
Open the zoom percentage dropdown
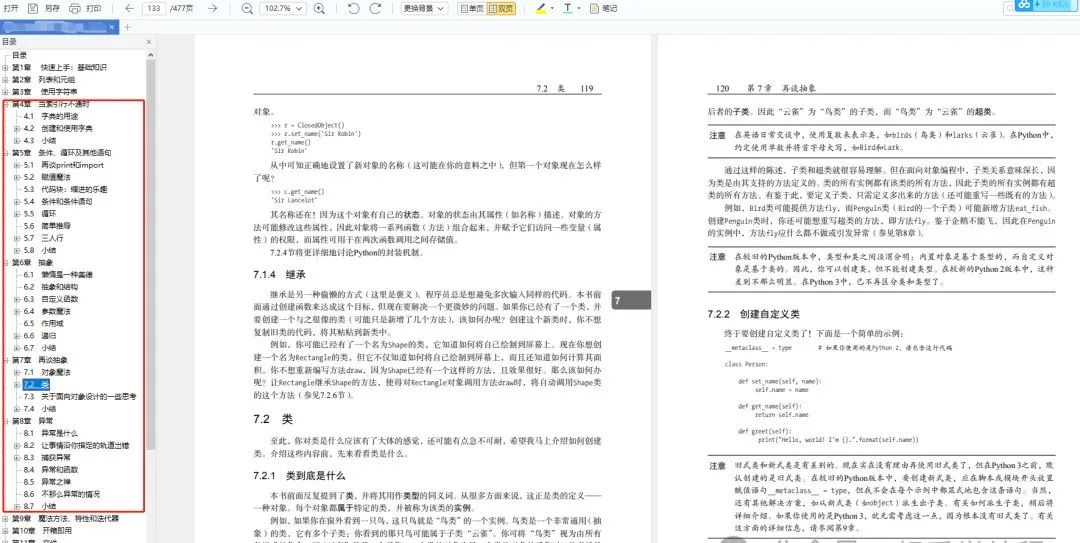pyautogui.click(x=284, y=8)
